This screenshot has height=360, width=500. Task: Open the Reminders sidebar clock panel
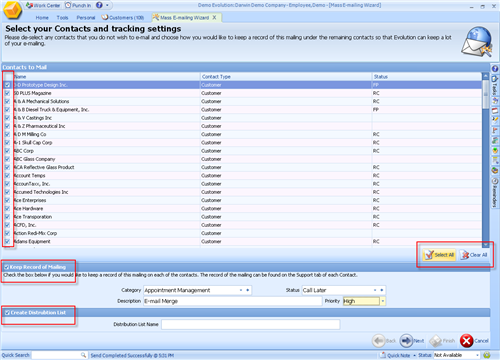pyautogui.click(x=495, y=192)
